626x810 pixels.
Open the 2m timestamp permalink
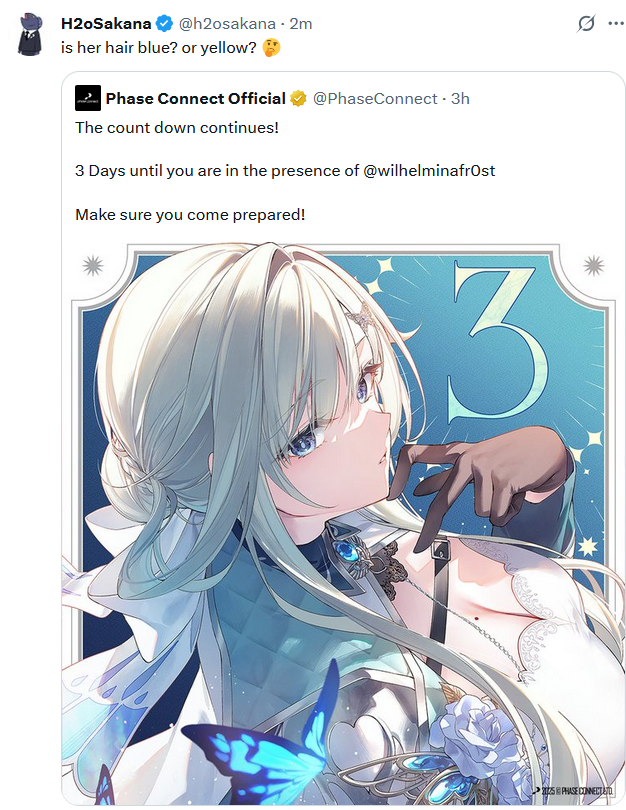tap(301, 24)
